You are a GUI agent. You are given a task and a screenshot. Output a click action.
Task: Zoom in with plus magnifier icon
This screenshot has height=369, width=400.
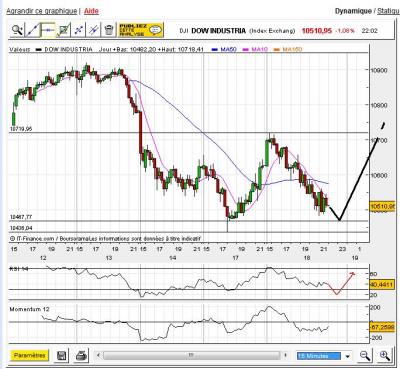tap(385, 356)
